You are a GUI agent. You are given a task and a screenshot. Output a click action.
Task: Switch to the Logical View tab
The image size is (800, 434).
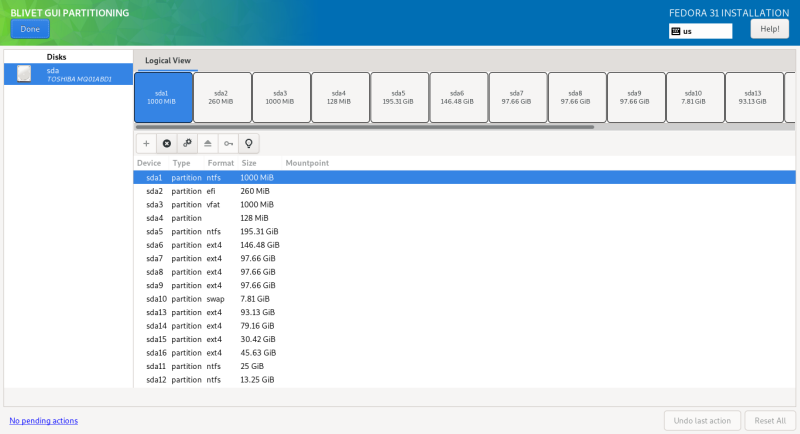coord(167,60)
